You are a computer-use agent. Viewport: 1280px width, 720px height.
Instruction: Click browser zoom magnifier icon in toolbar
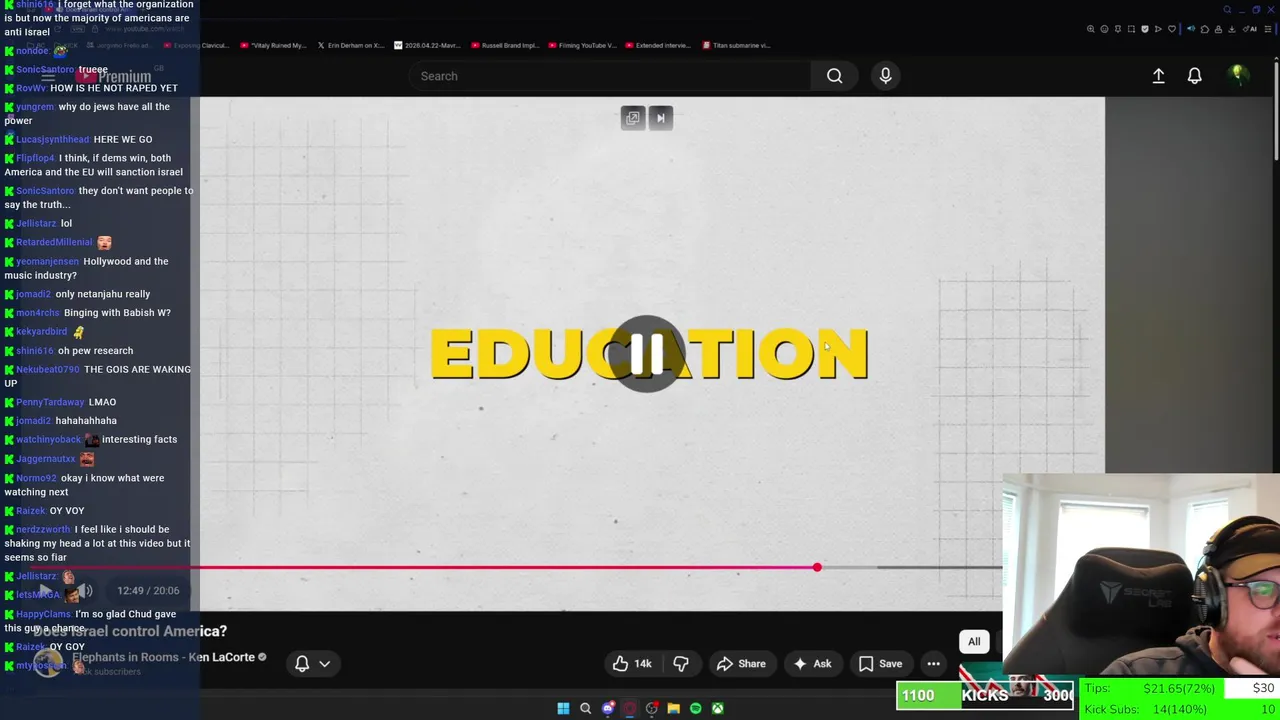1091,29
